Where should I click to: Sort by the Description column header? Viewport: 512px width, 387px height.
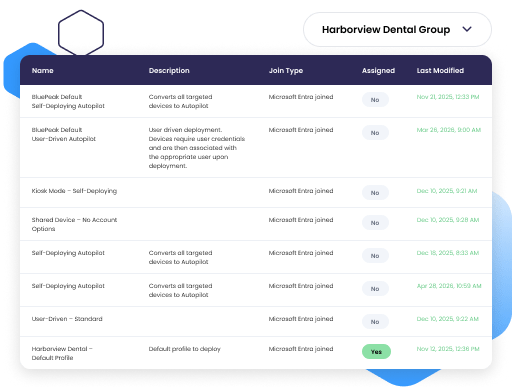coord(169,71)
